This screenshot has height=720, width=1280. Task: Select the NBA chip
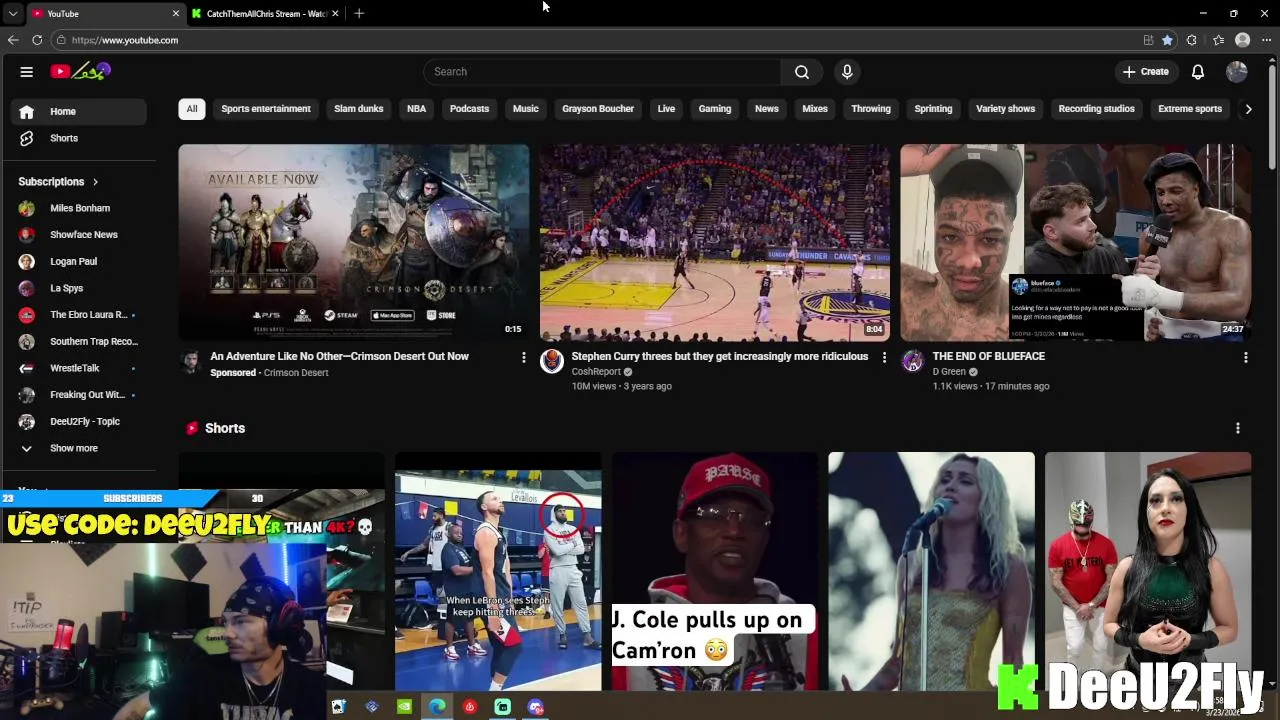pyautogui.click(x=416, y=109)
